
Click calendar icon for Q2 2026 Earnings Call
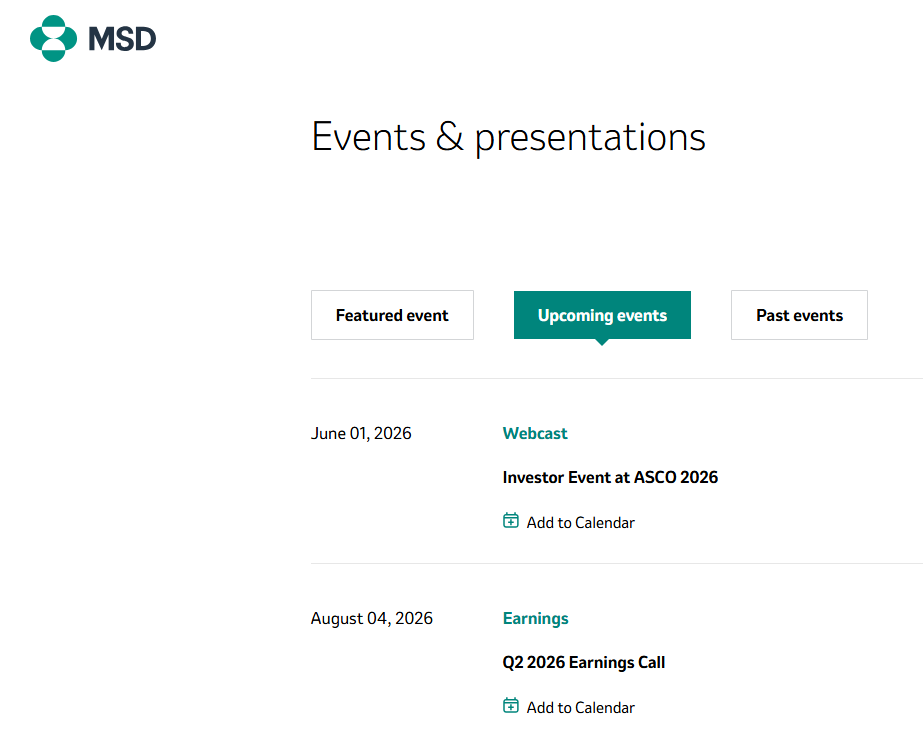pyautogui.click(x=511, y=705)
